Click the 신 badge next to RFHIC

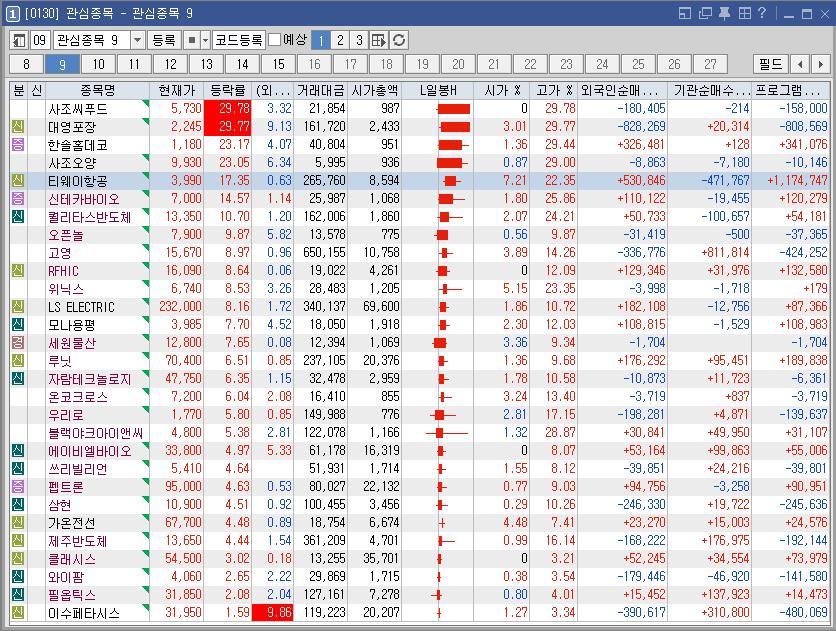[18, 271]
